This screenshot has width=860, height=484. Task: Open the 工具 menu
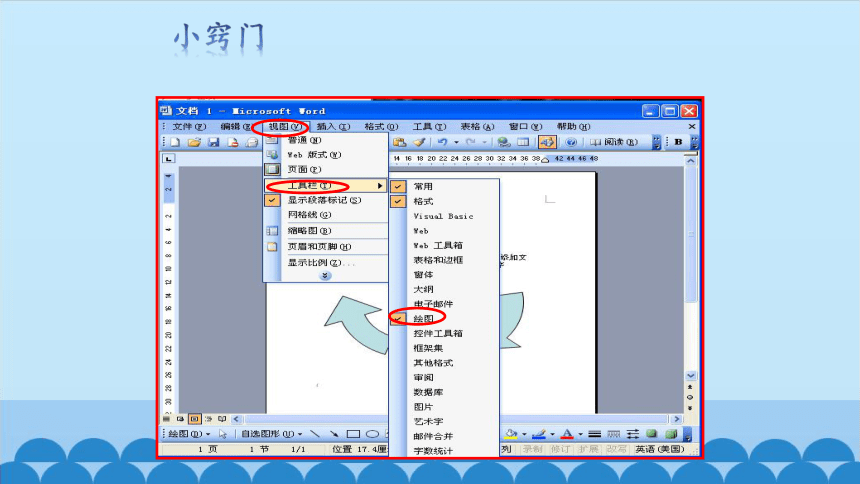click(x=429, y=127)
